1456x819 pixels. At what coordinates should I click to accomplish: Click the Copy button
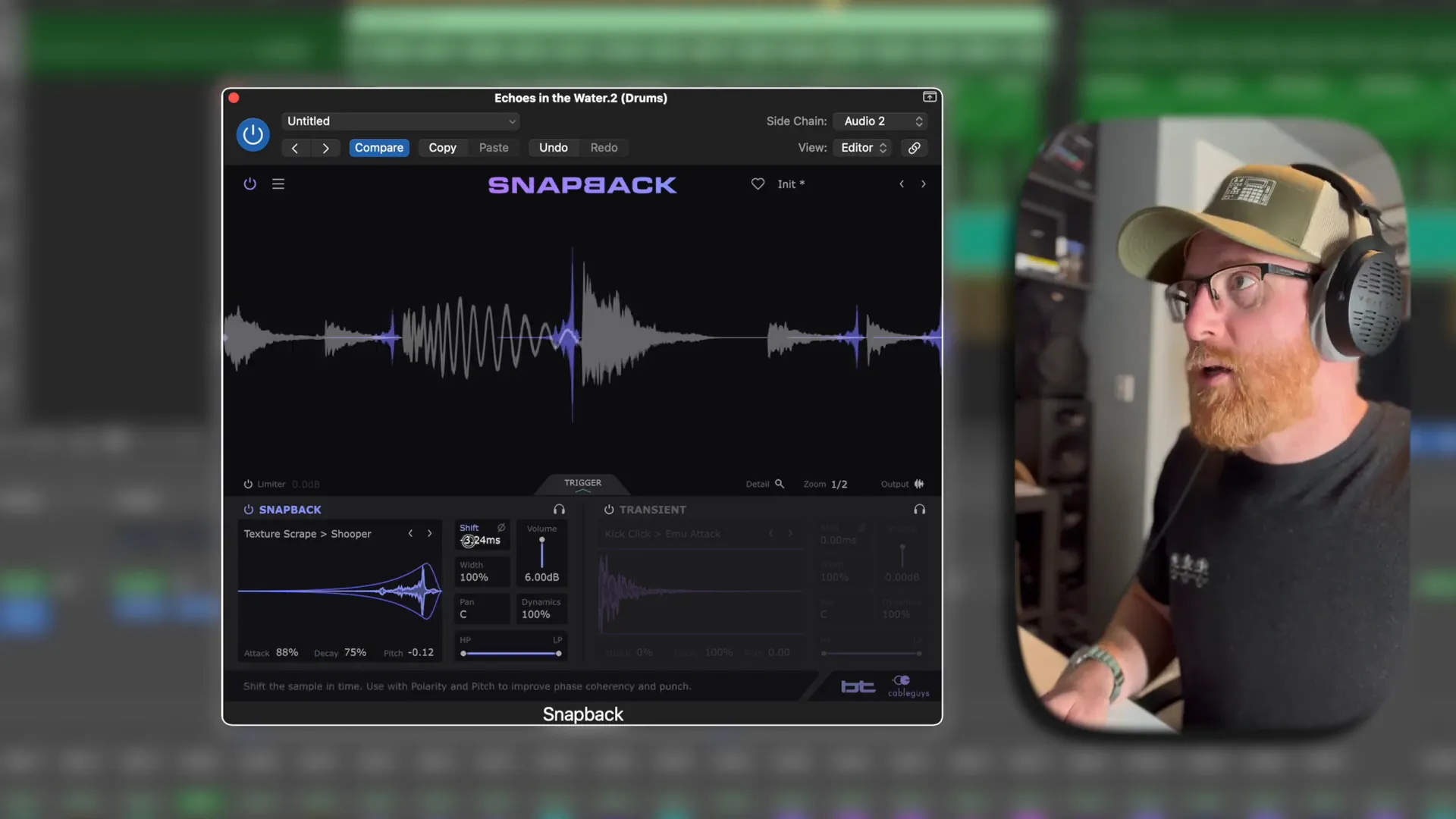(442, 148)
